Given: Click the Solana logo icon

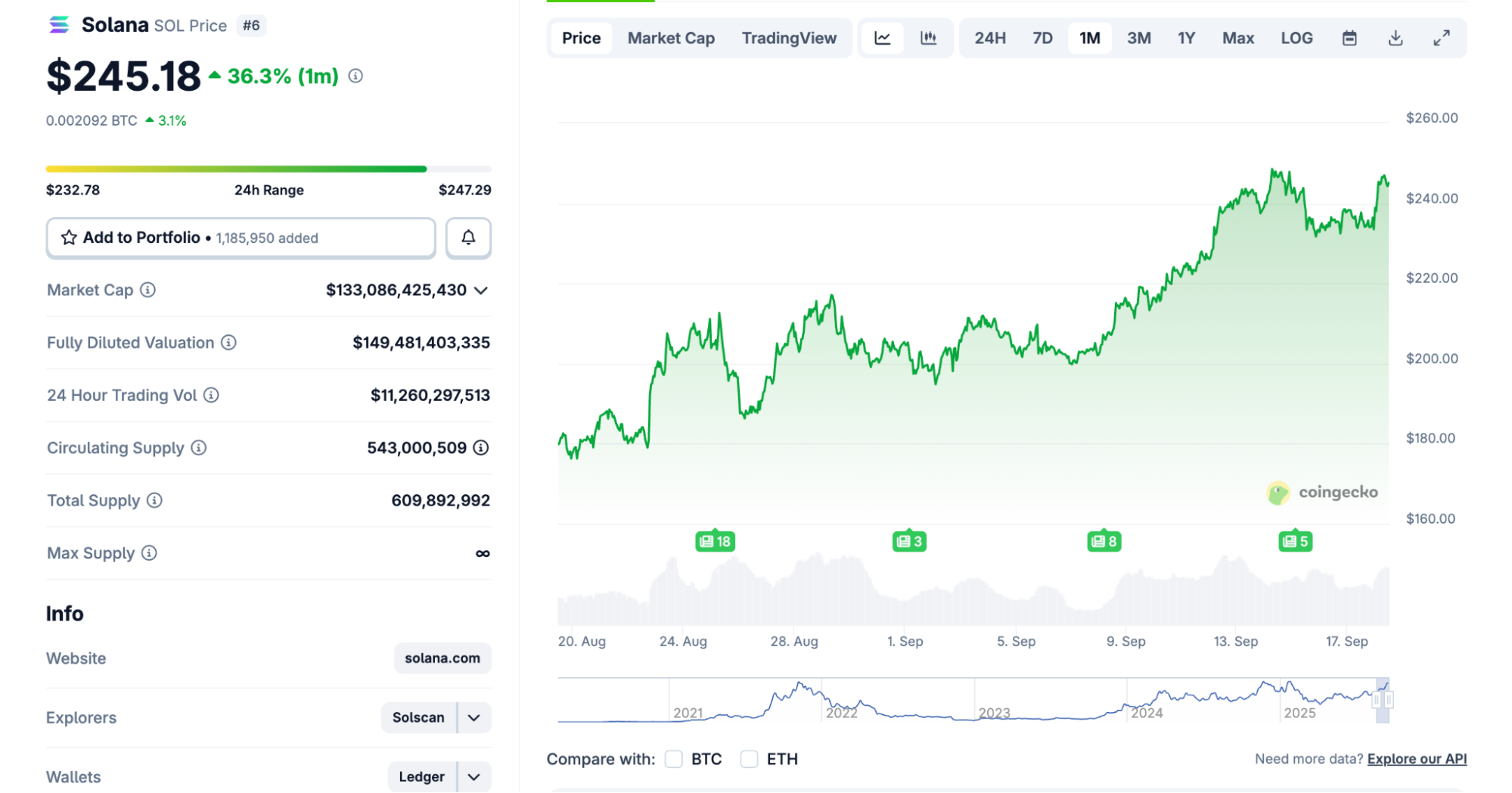Looking at the screenshot, I should pos(59,25).
